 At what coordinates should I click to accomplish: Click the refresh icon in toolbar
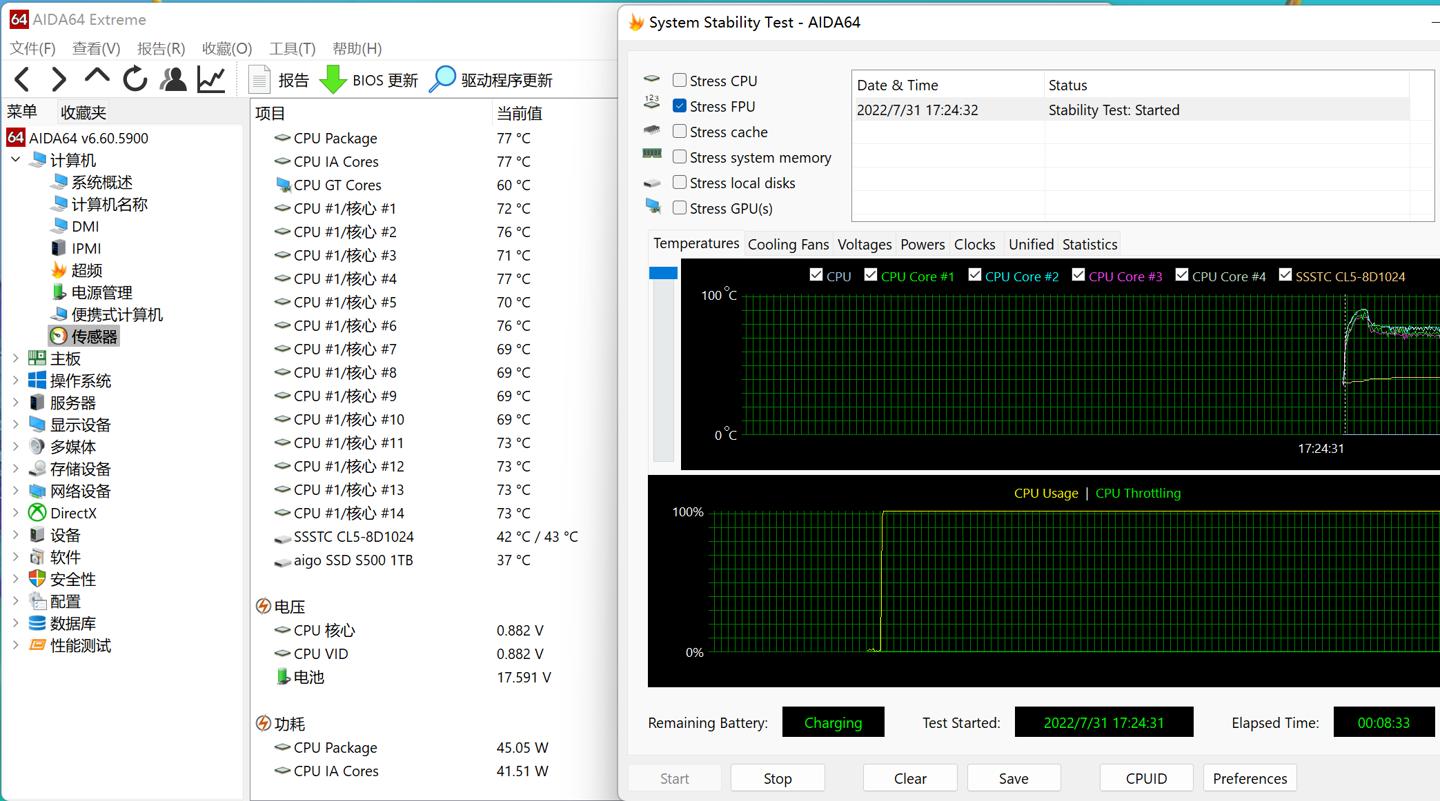[x=135, y=79]
